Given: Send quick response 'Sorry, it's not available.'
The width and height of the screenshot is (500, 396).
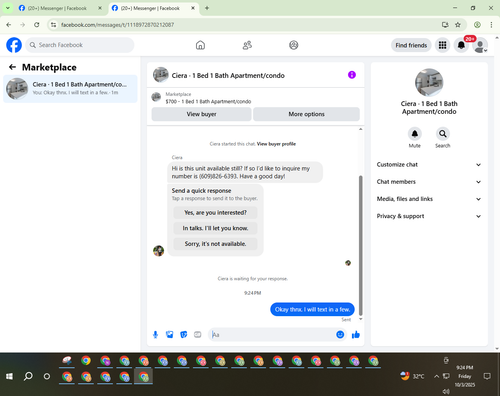Looking at the screenshot, I should click(215, 244).
